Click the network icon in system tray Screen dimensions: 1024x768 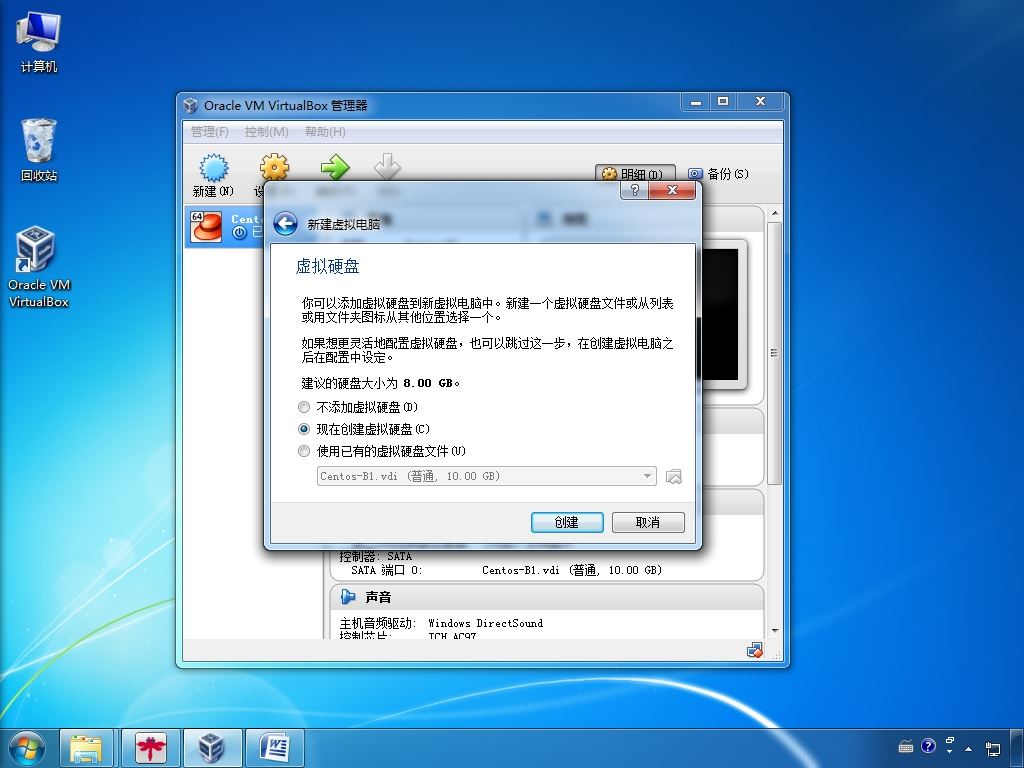click(x=993, y=748)
